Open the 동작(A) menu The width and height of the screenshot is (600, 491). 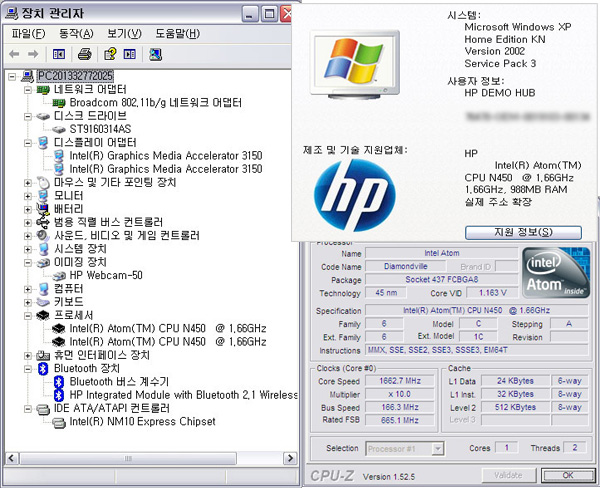pos(76,34)
